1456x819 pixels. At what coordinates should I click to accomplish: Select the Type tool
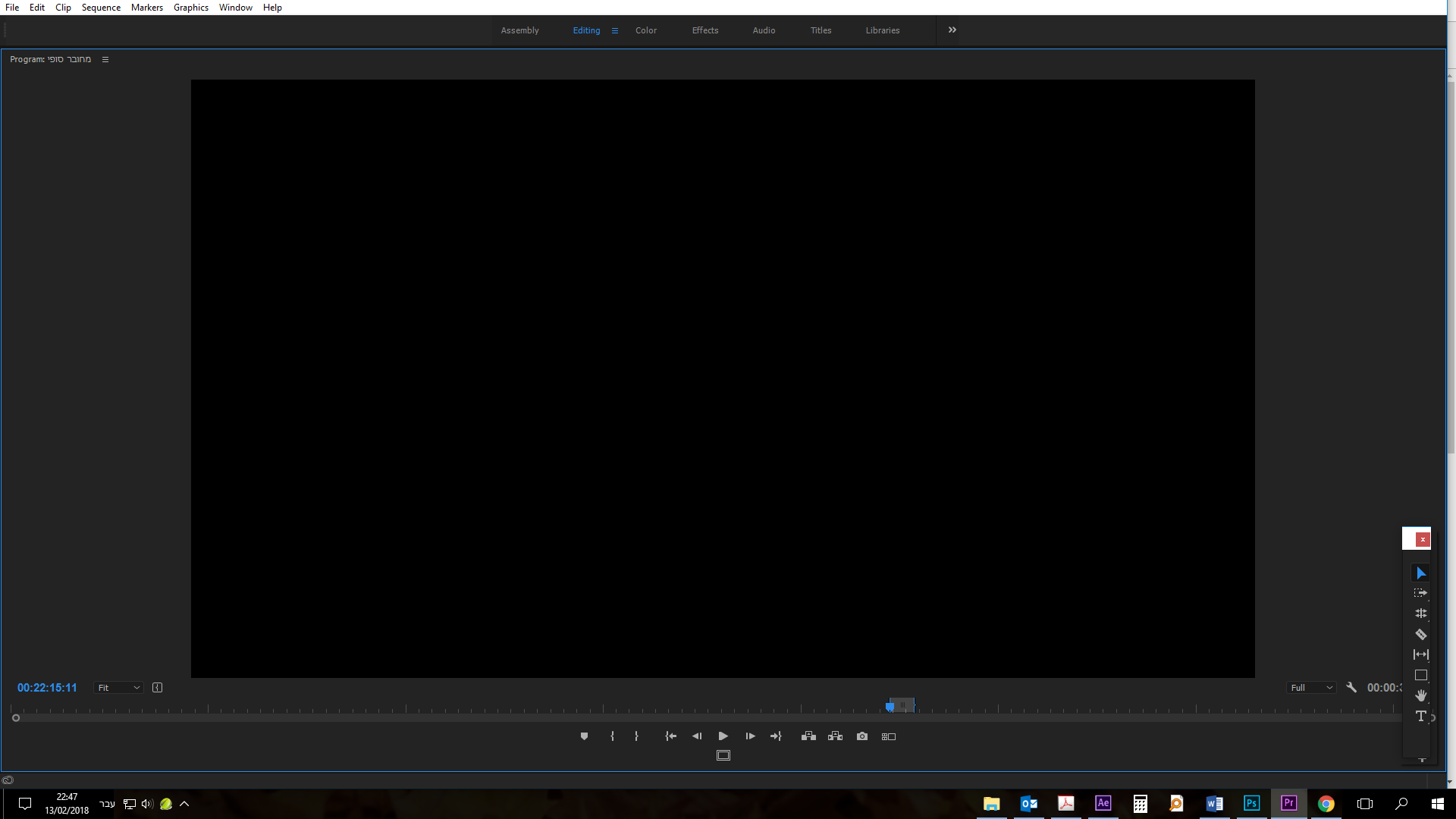pyautogui.click(x=1420, y=716)
